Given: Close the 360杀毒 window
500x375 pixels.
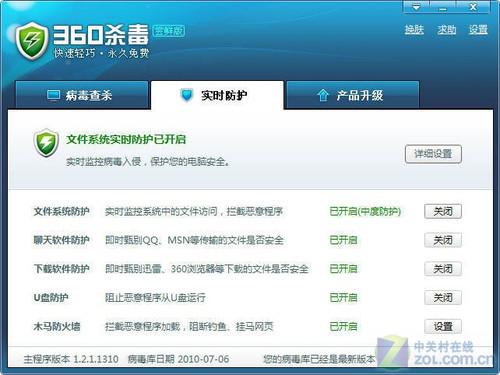Looking at the screenshot, I should (473, 7).
